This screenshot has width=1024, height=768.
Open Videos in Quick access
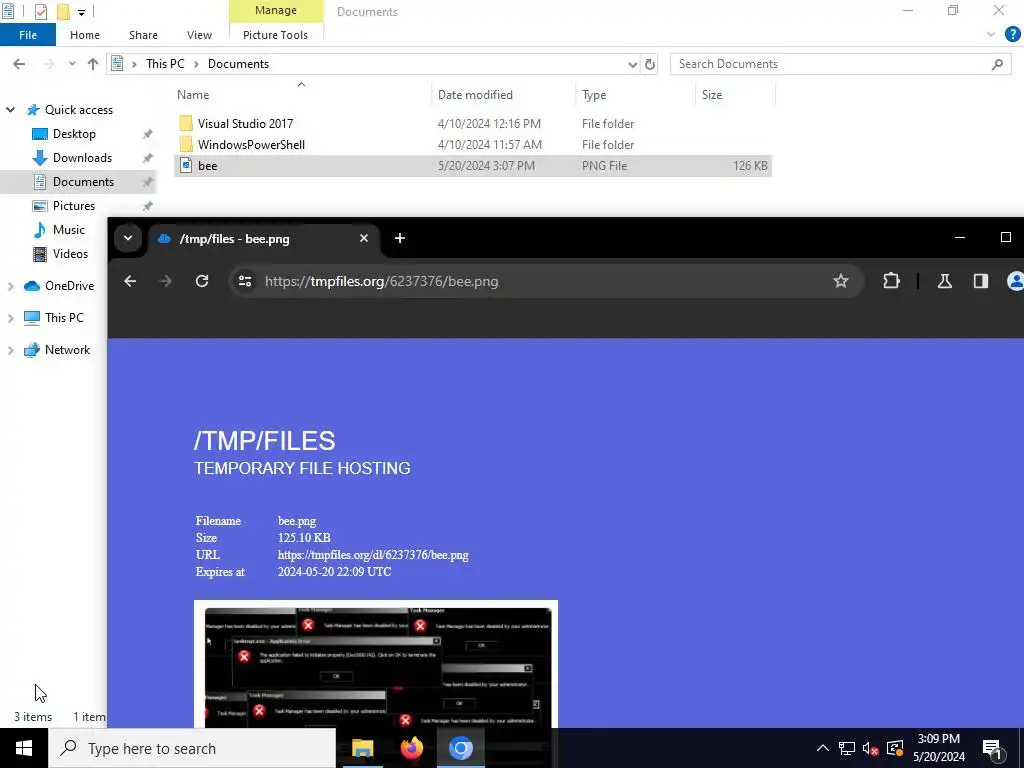[x=70, y=254]
